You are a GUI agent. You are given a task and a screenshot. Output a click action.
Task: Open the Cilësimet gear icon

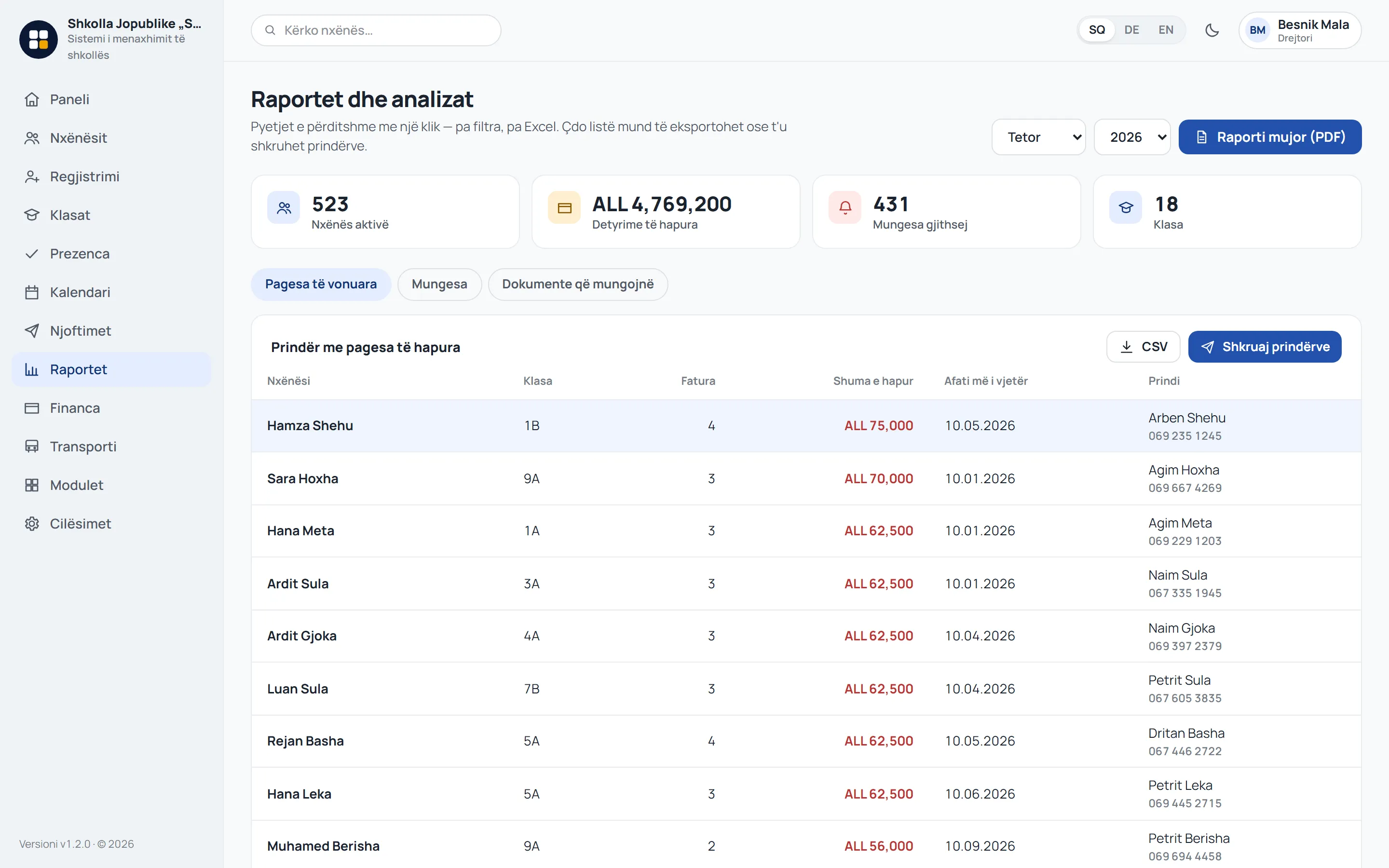coord(32,524)
